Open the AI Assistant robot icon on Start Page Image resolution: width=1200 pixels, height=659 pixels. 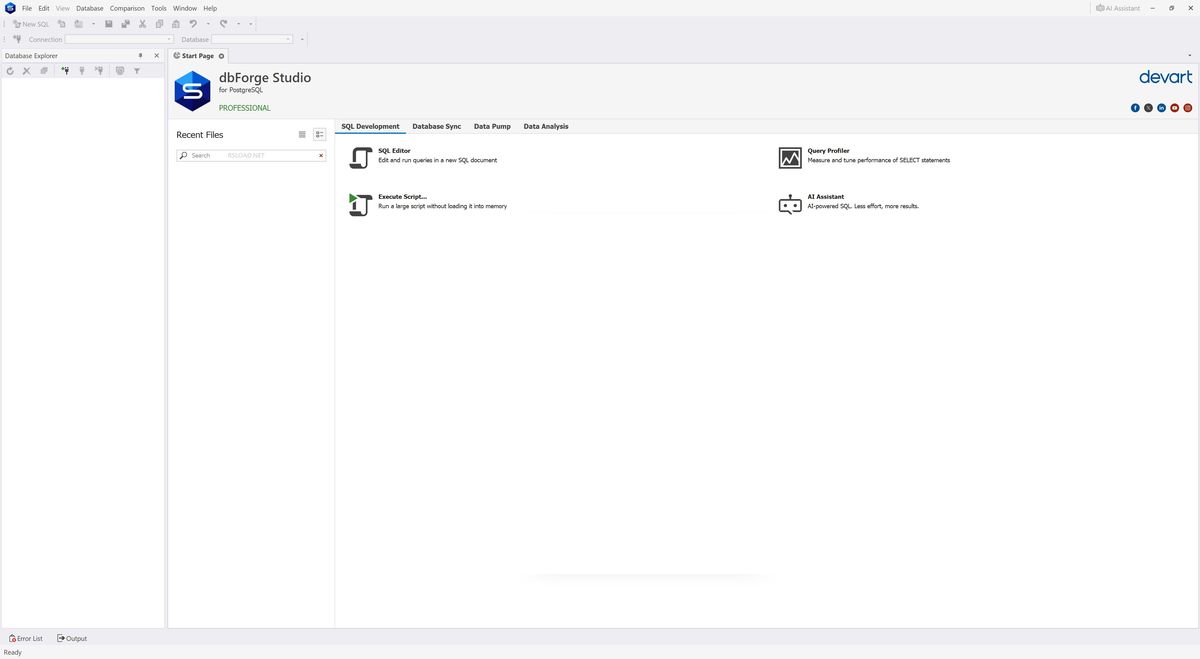(x=790, y=204)
